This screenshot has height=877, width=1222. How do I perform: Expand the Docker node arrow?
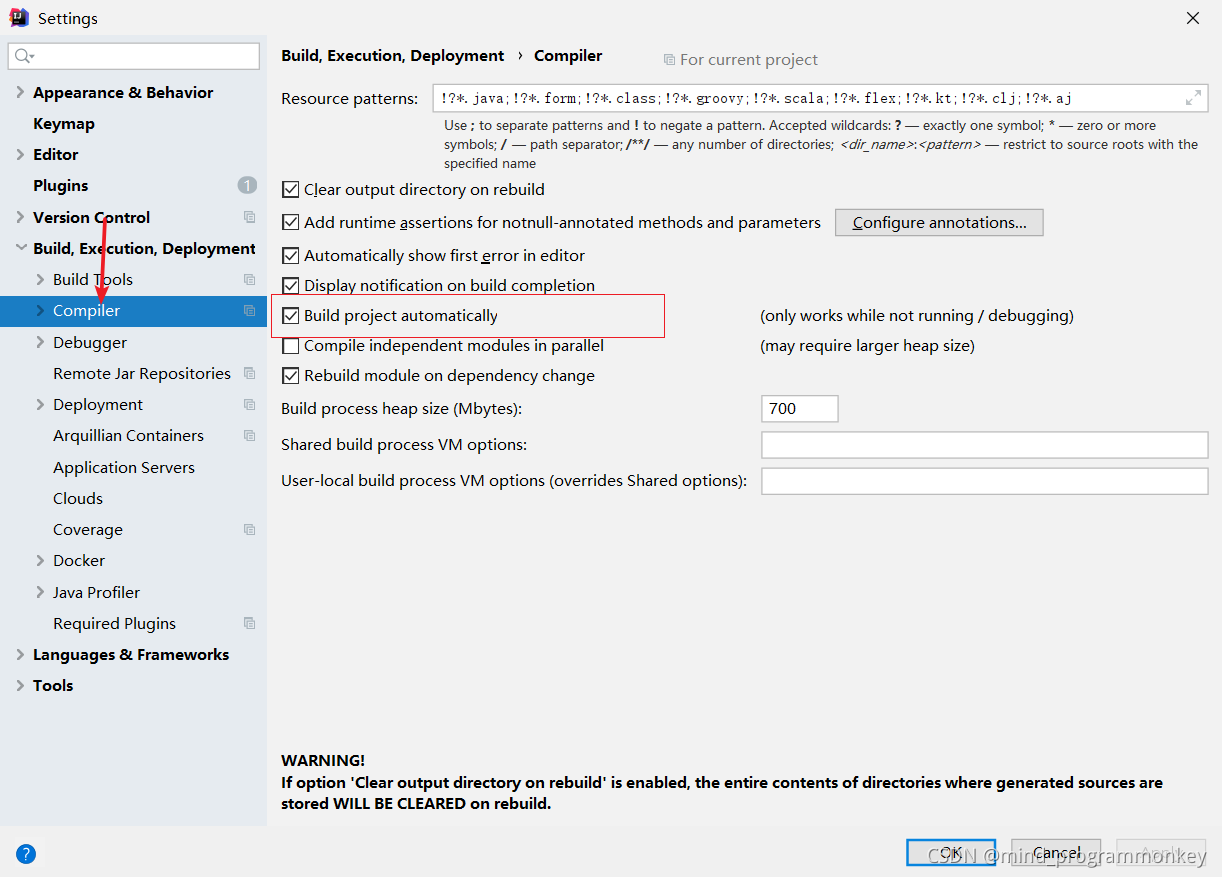(x=41, y=560)
